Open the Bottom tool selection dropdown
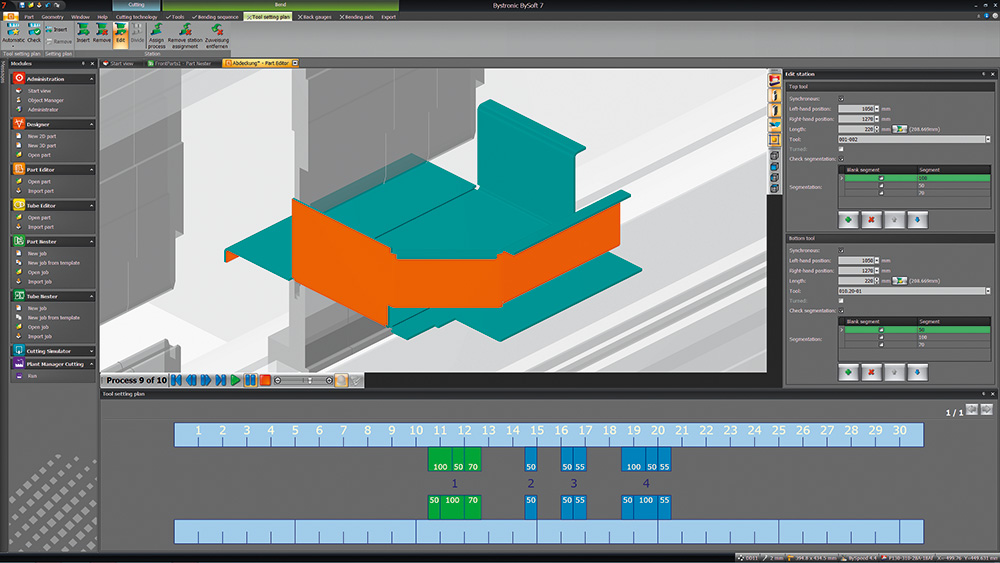This screenshot has width=1000, height=563. 988,291
